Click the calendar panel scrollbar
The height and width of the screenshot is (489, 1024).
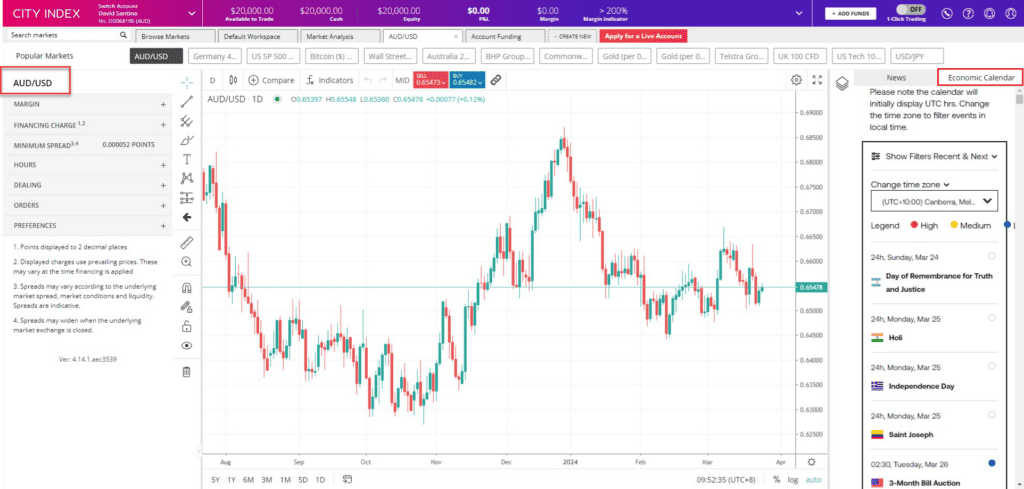coord(1019,100)
